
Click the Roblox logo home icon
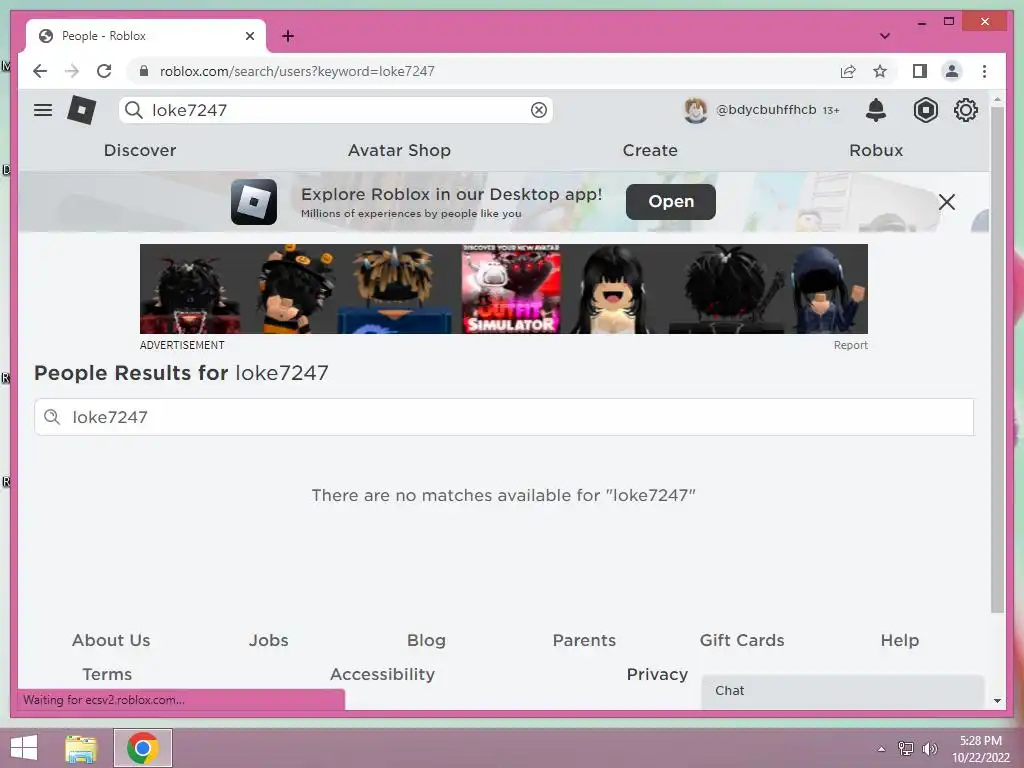[82, 110]
